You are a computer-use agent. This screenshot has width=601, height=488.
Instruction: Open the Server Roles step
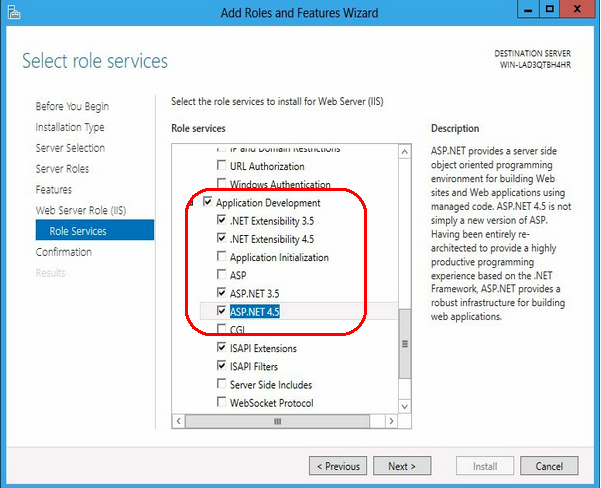[62, 169]
